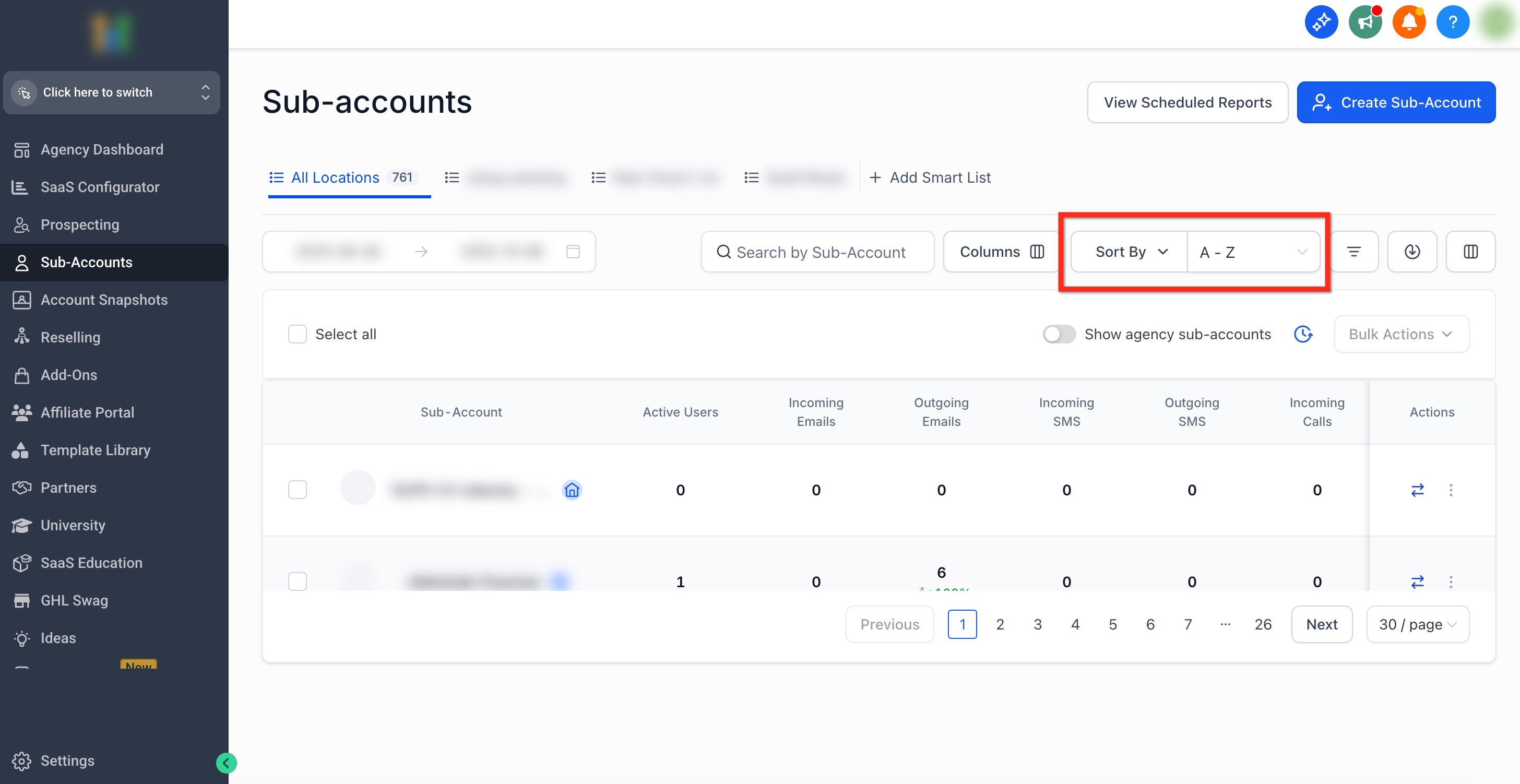This screenshot has height=784, width=1520.
Task: Expand the Bulk Actions dropdown
Action: coord(1401,334)
